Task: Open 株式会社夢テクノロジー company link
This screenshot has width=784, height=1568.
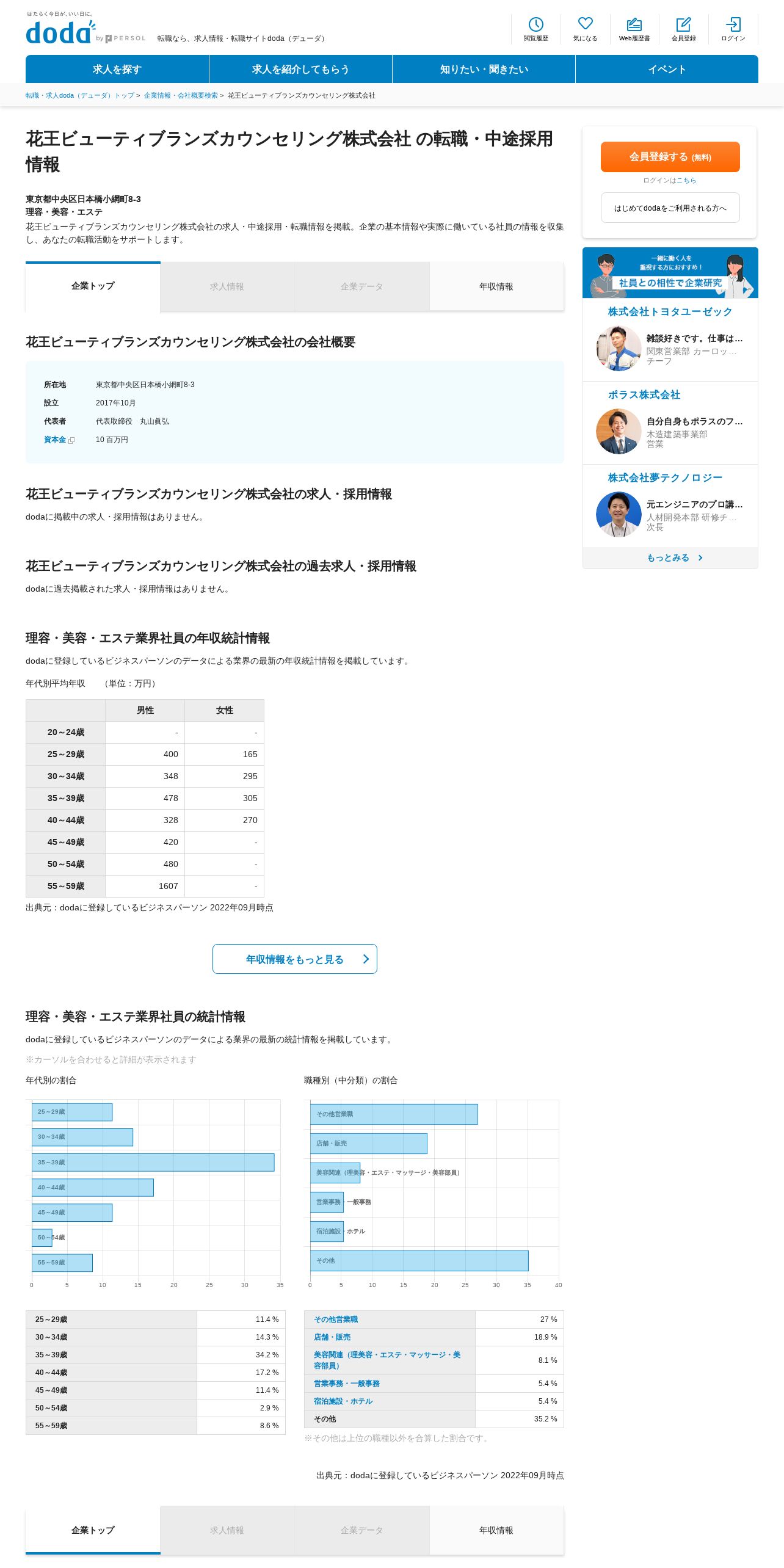Action: 665,477
